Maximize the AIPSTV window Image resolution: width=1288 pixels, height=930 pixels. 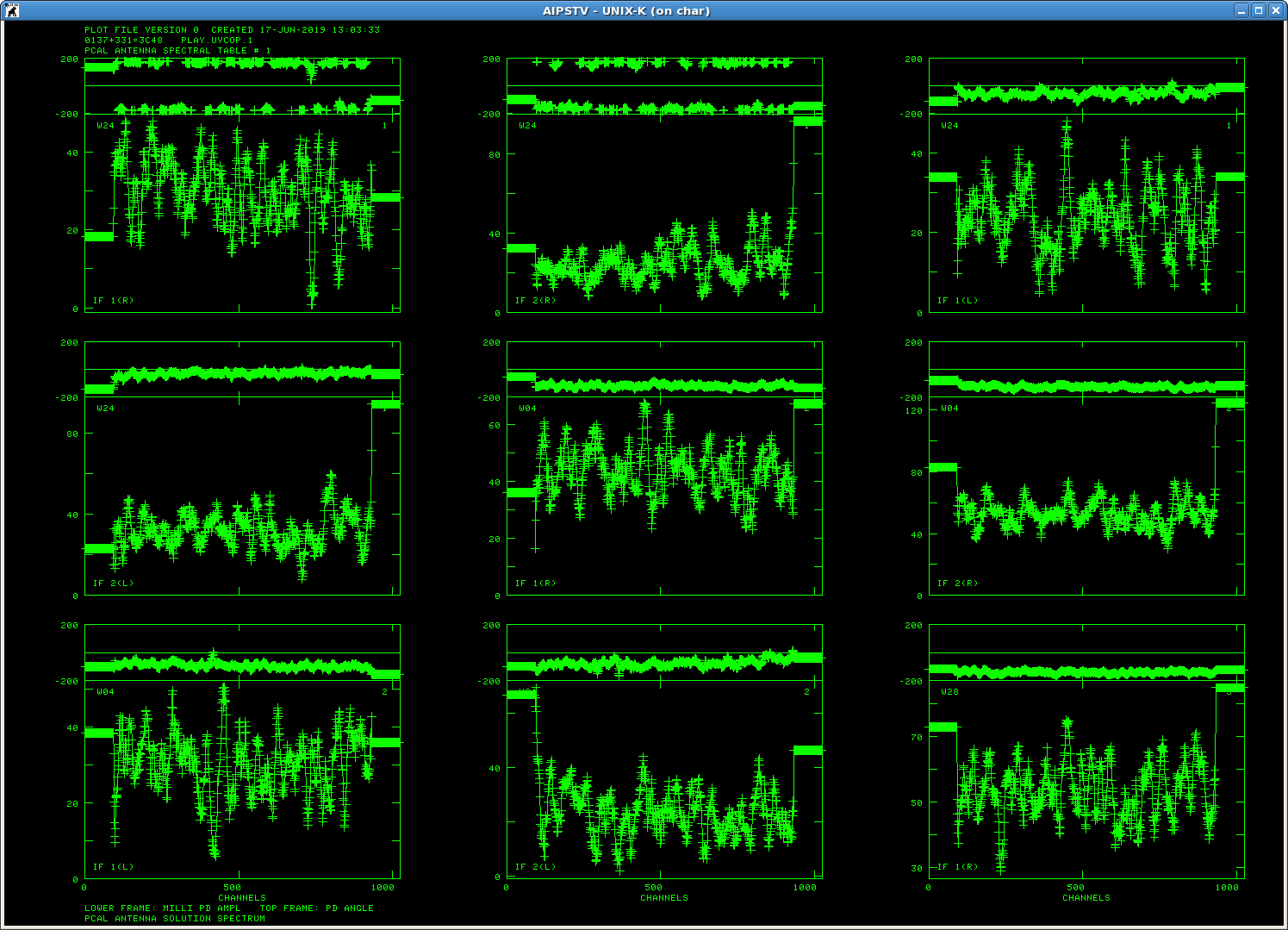[x=1259, y=10]
